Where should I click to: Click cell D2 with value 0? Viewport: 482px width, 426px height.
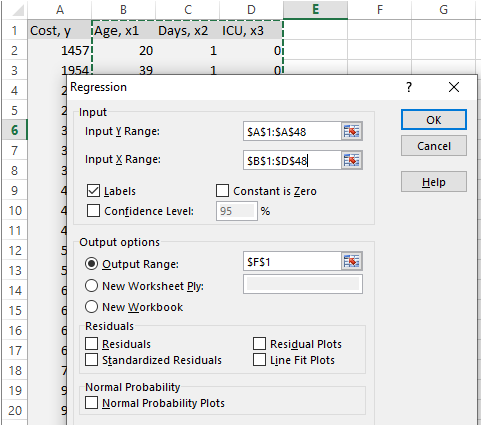pos(251,50)
